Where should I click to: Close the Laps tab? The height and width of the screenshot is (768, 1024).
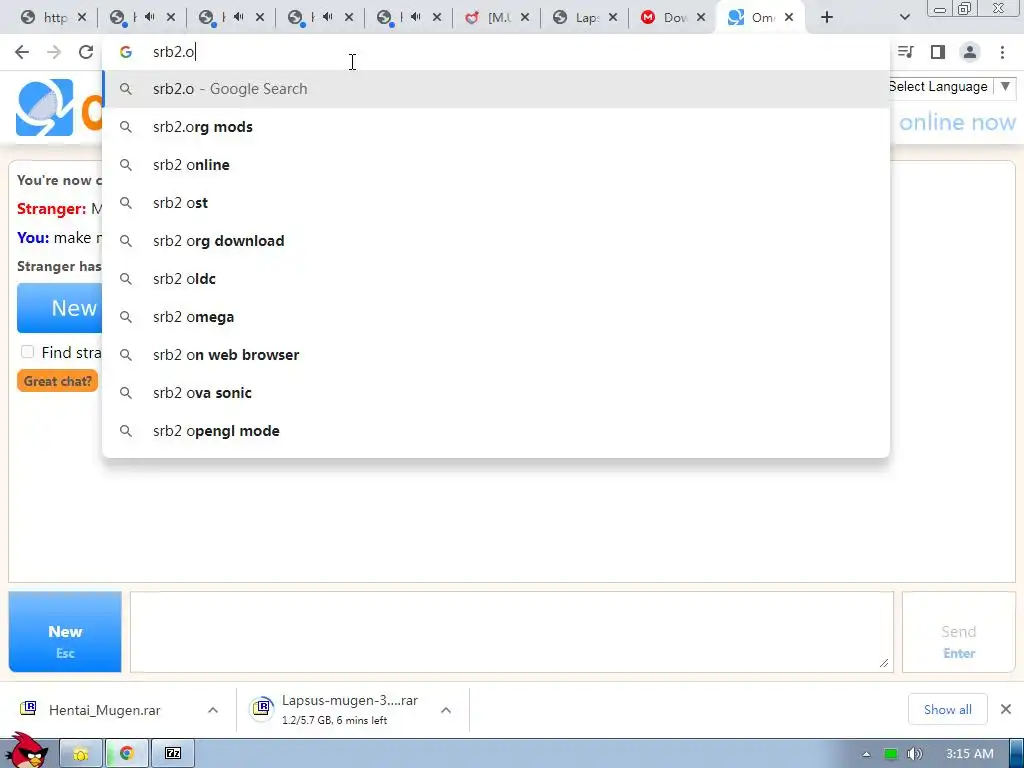tap(613, 18)
